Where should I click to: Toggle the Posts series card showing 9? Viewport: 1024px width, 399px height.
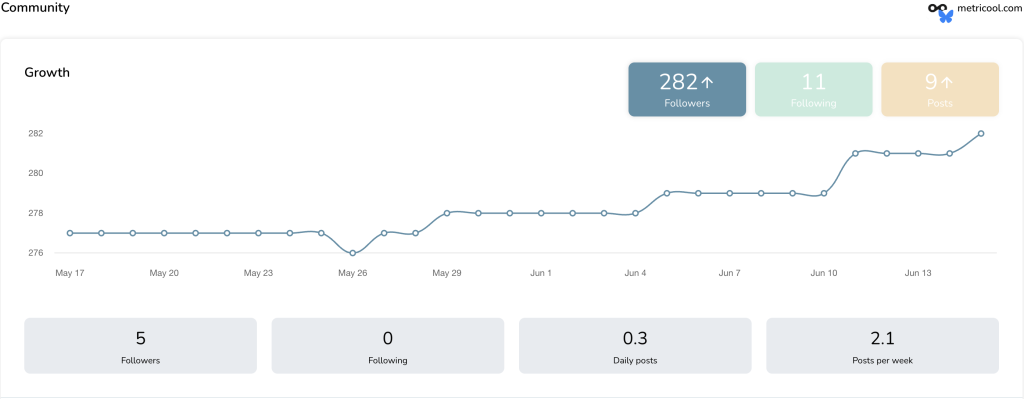(x=940, y=89)
